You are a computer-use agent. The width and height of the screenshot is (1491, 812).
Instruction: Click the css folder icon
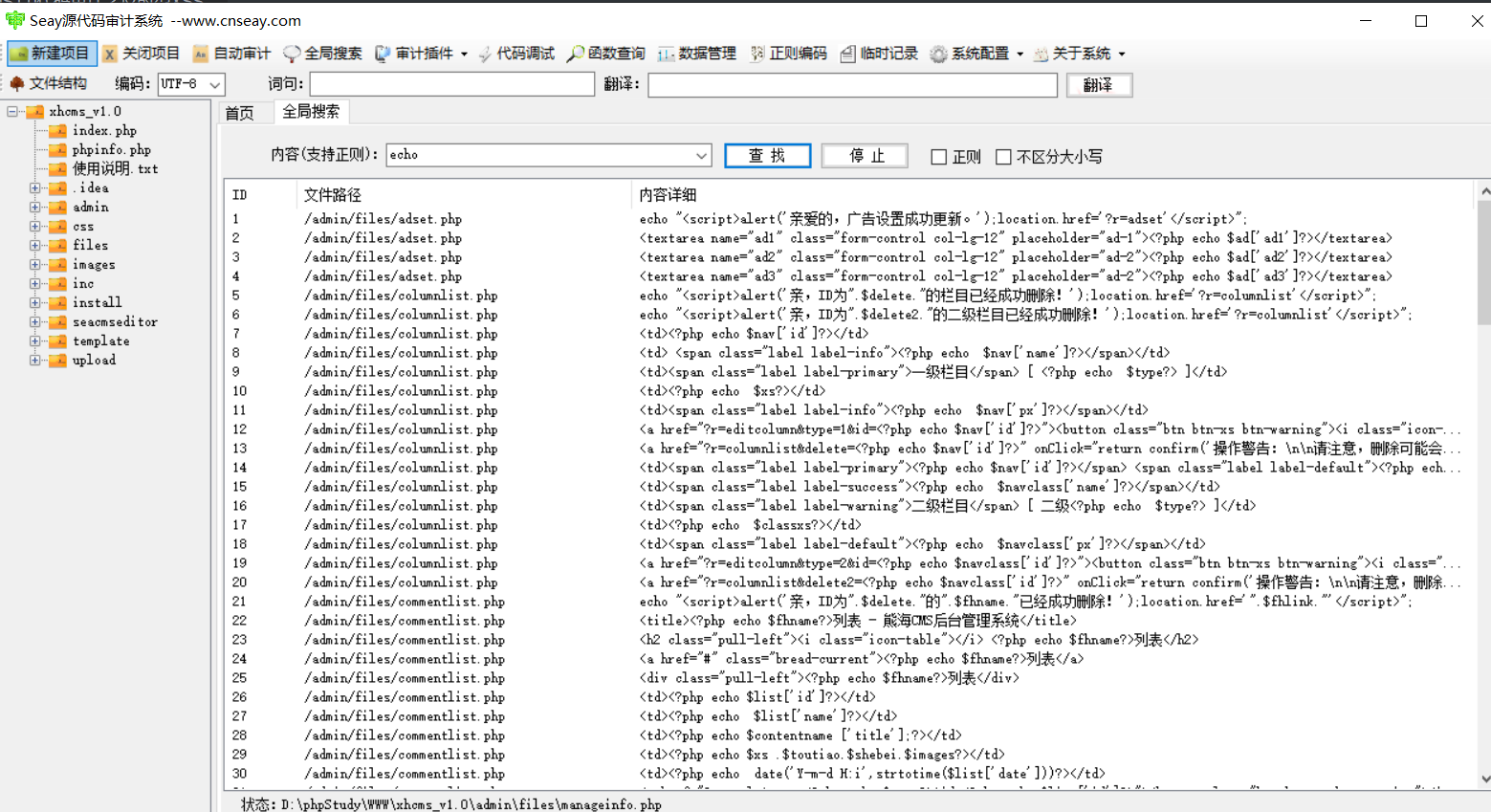[x=58, y=226]
